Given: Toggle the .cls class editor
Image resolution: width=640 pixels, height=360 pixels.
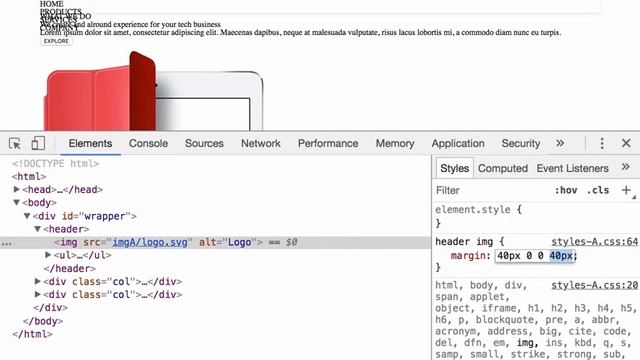Looking at the screenshot, I should click(x=598, y=190).
